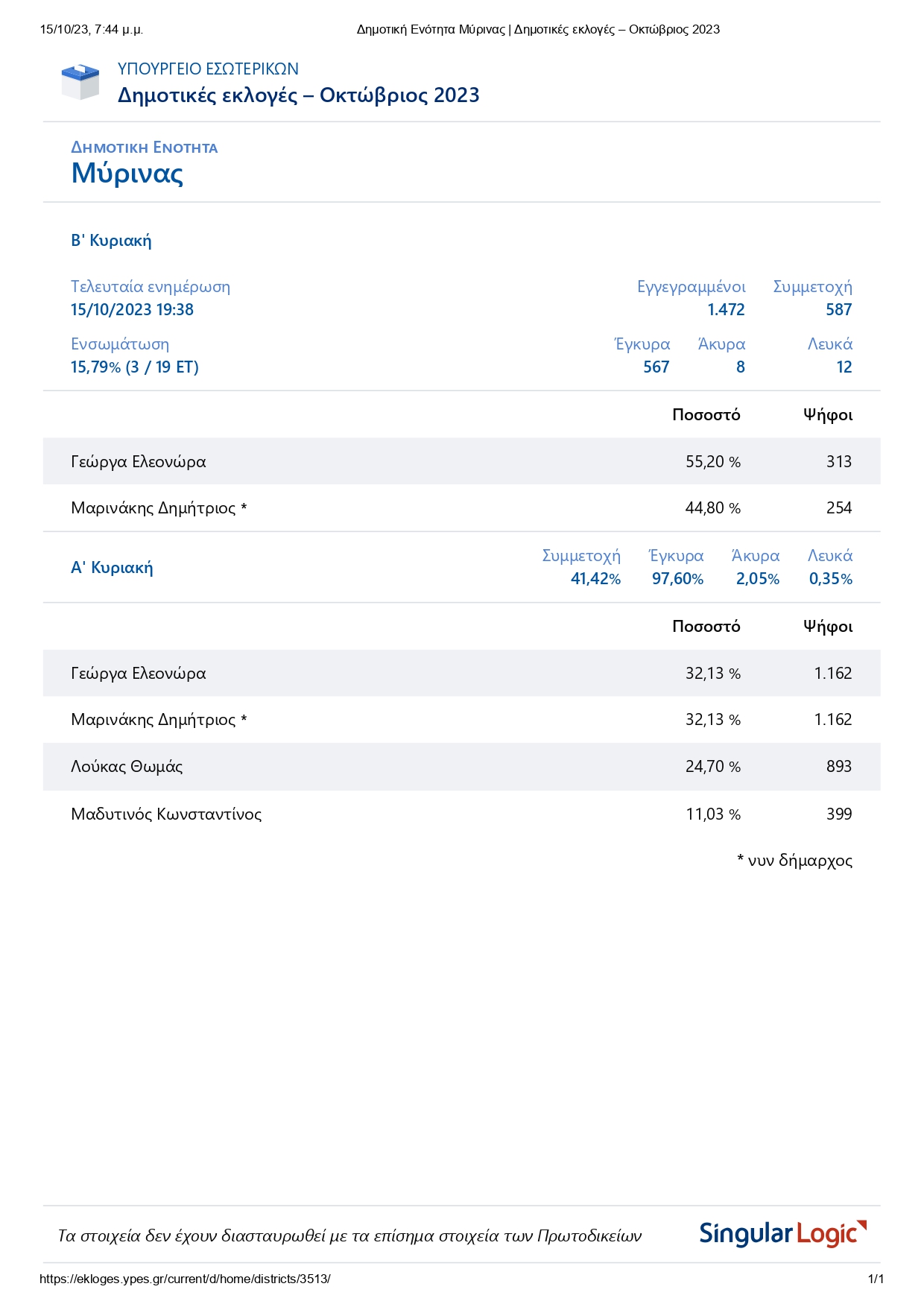This screenshot has width=924, height=1307.
Task: Click the Ποσοστό column header in second-round table
Action: click(x=706, y=415)
